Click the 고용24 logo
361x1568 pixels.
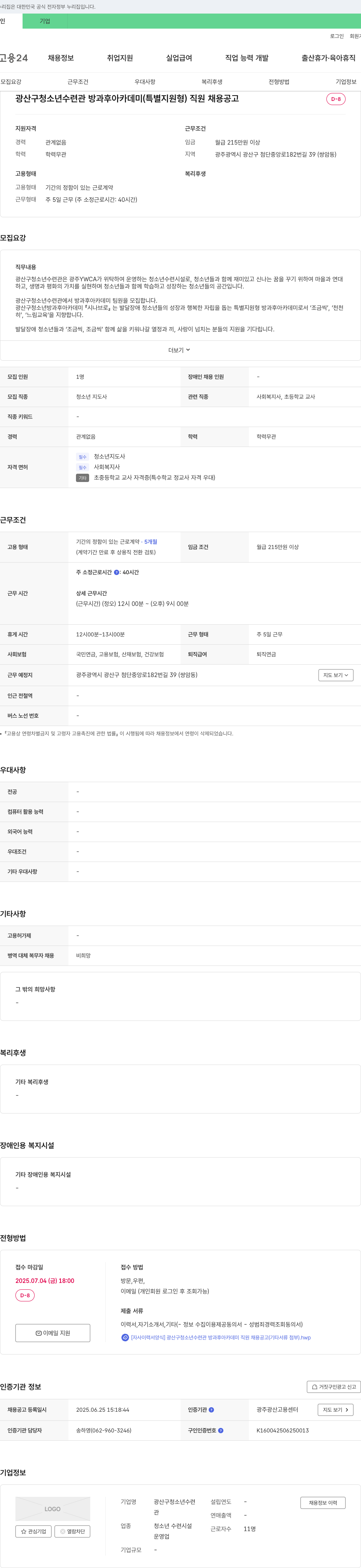[x=14, y=58]
